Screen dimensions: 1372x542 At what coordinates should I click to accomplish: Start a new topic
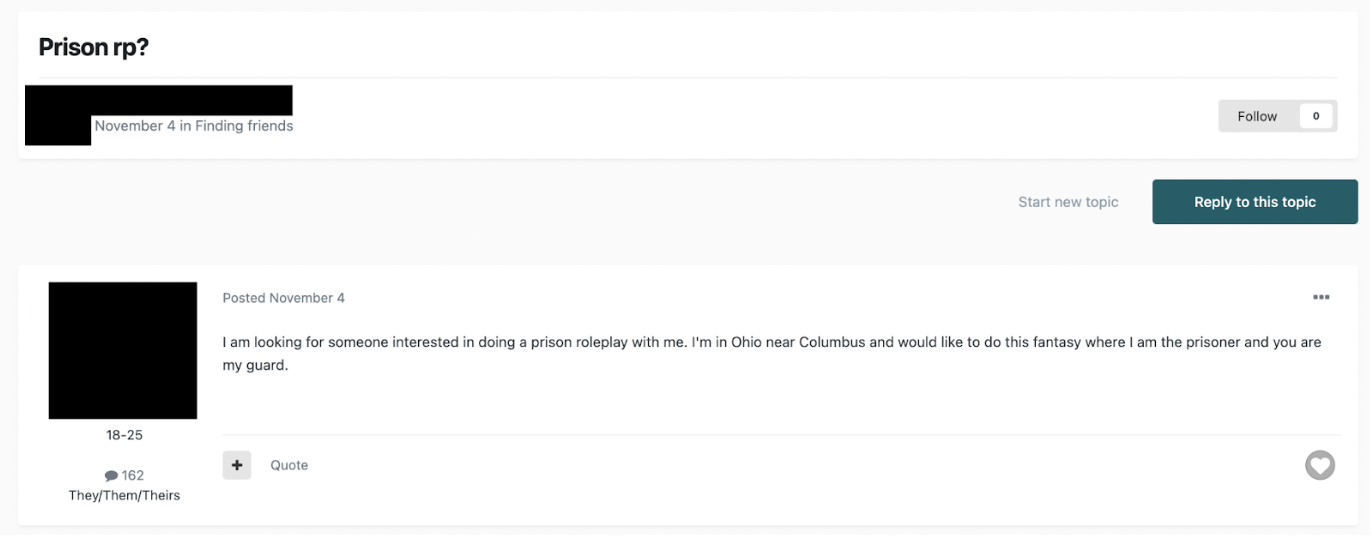[1068, 202]
